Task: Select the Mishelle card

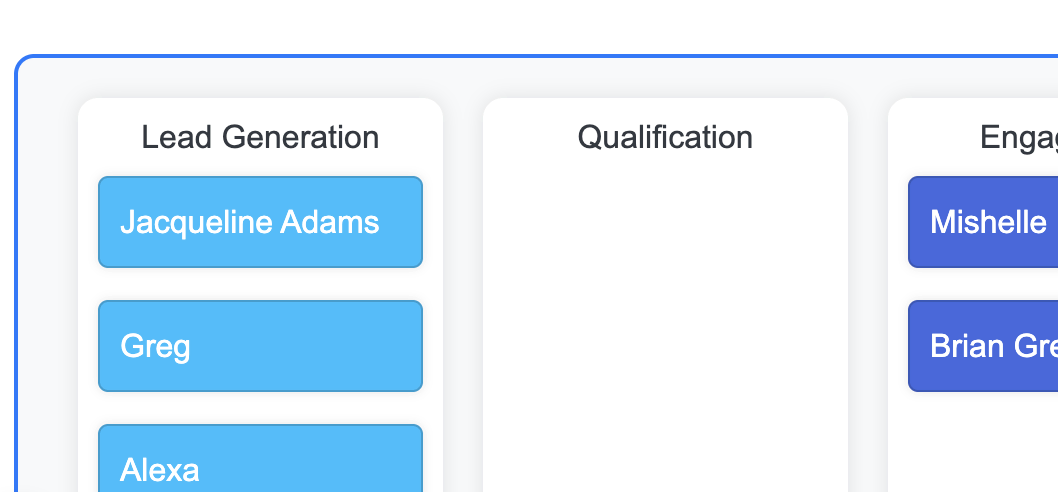Action: click(x=982, y=222)
